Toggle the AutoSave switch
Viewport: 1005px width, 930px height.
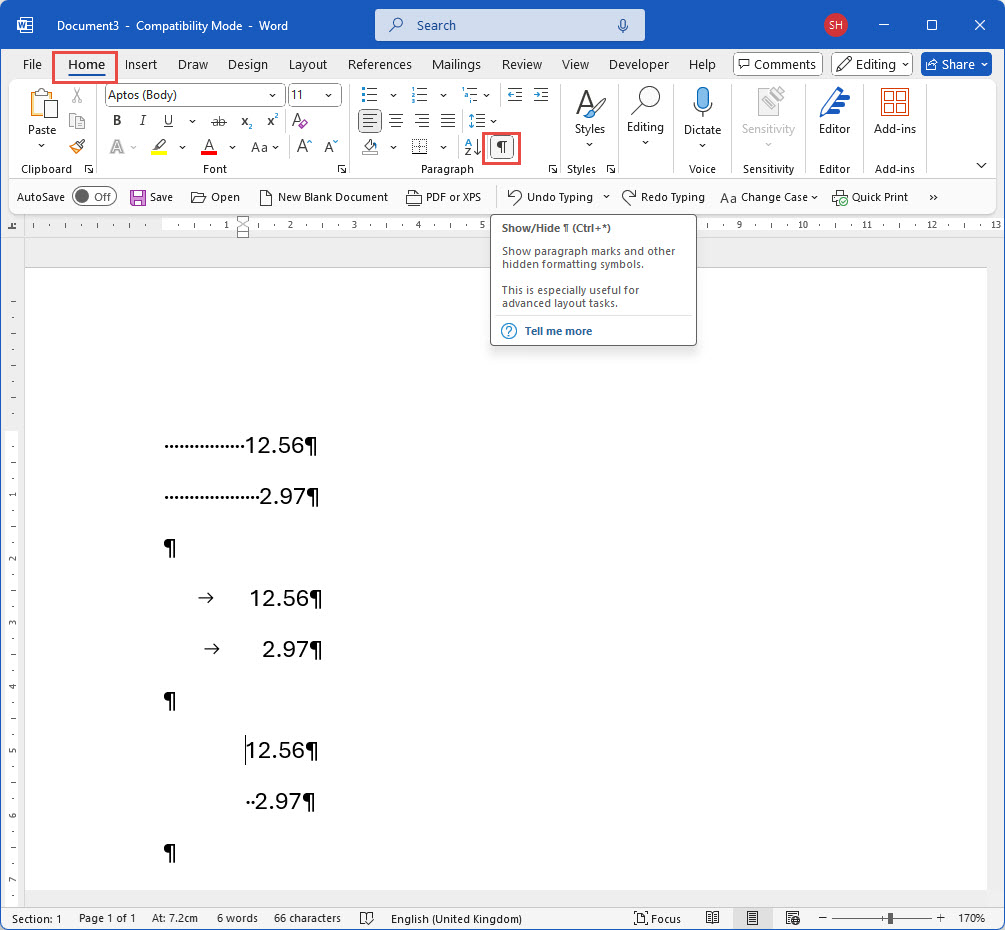click(x=94, y=197)
